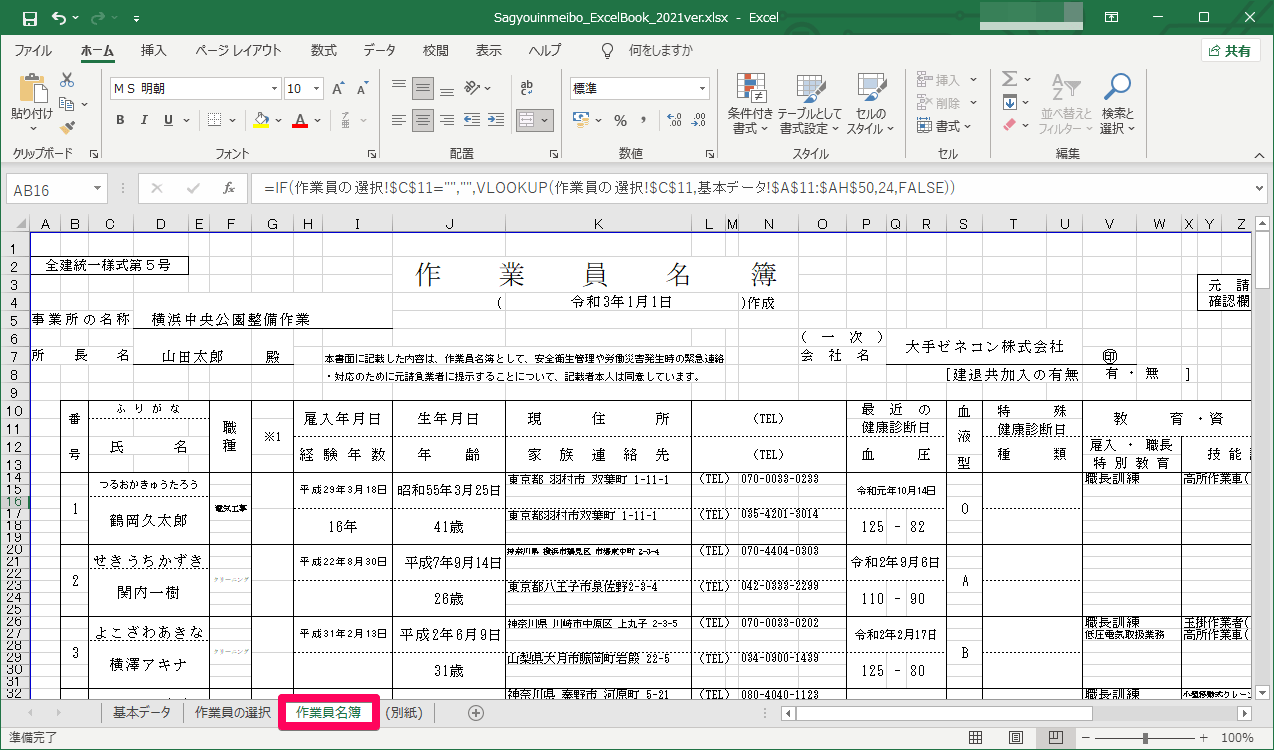Decrease decimal places

point(698,120)
